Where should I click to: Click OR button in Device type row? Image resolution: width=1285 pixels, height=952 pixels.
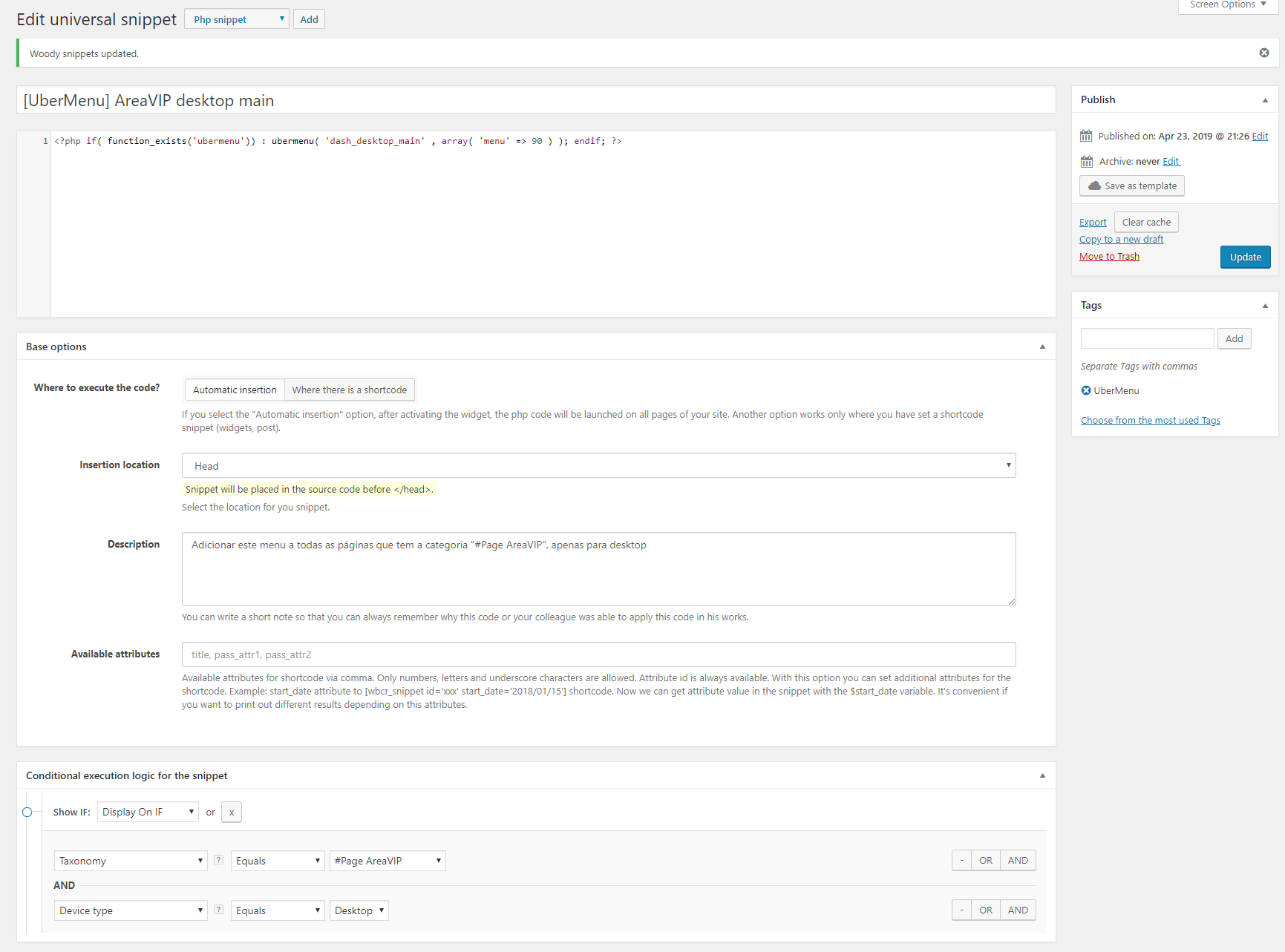986,910
